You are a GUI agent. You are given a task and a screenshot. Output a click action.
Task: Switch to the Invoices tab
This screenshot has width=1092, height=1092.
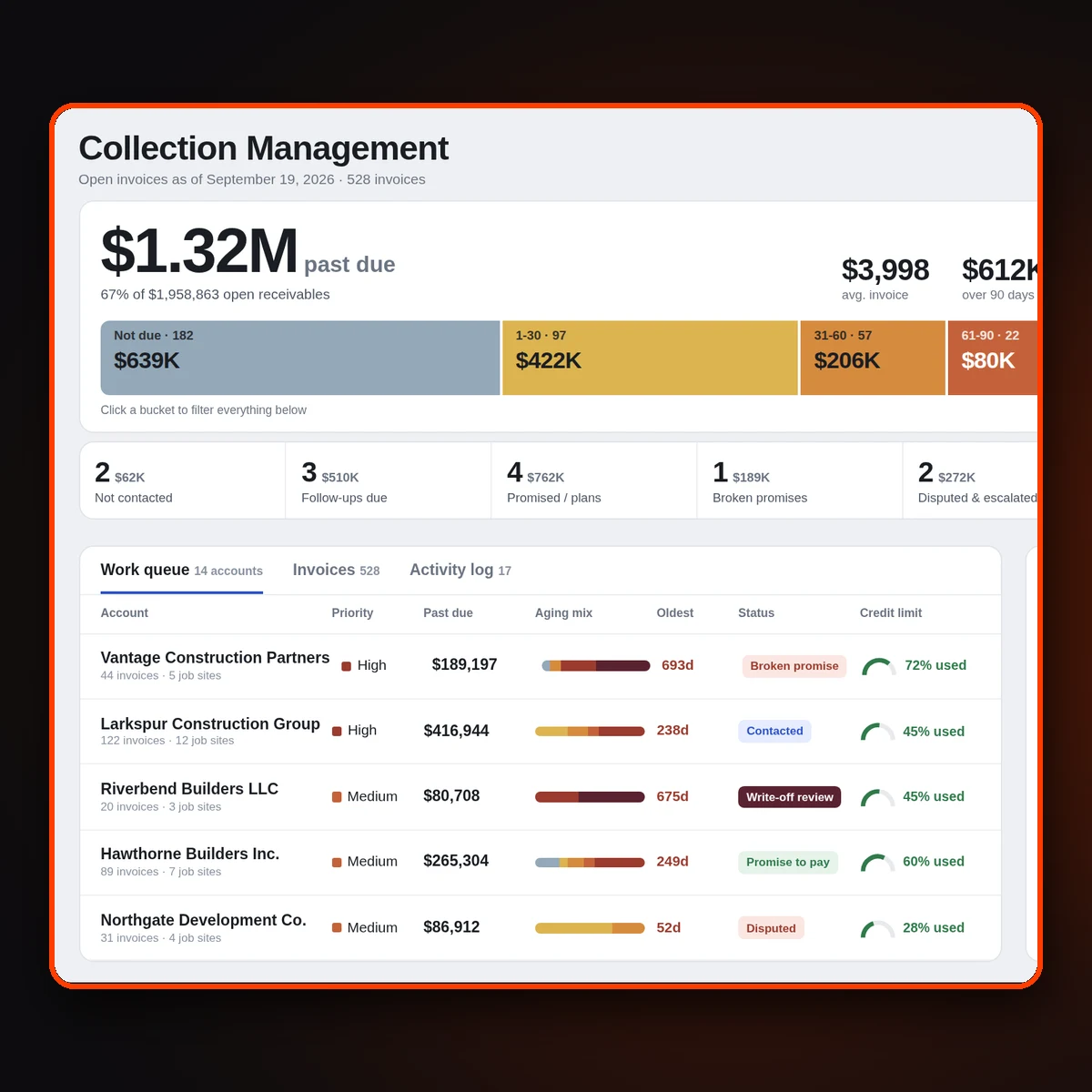tap(336, 571)
